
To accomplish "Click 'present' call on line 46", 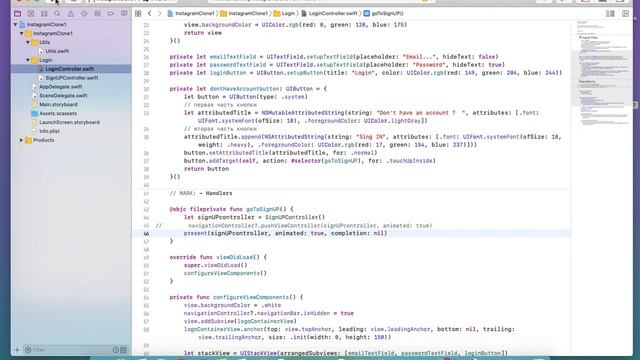I will 195,233.
